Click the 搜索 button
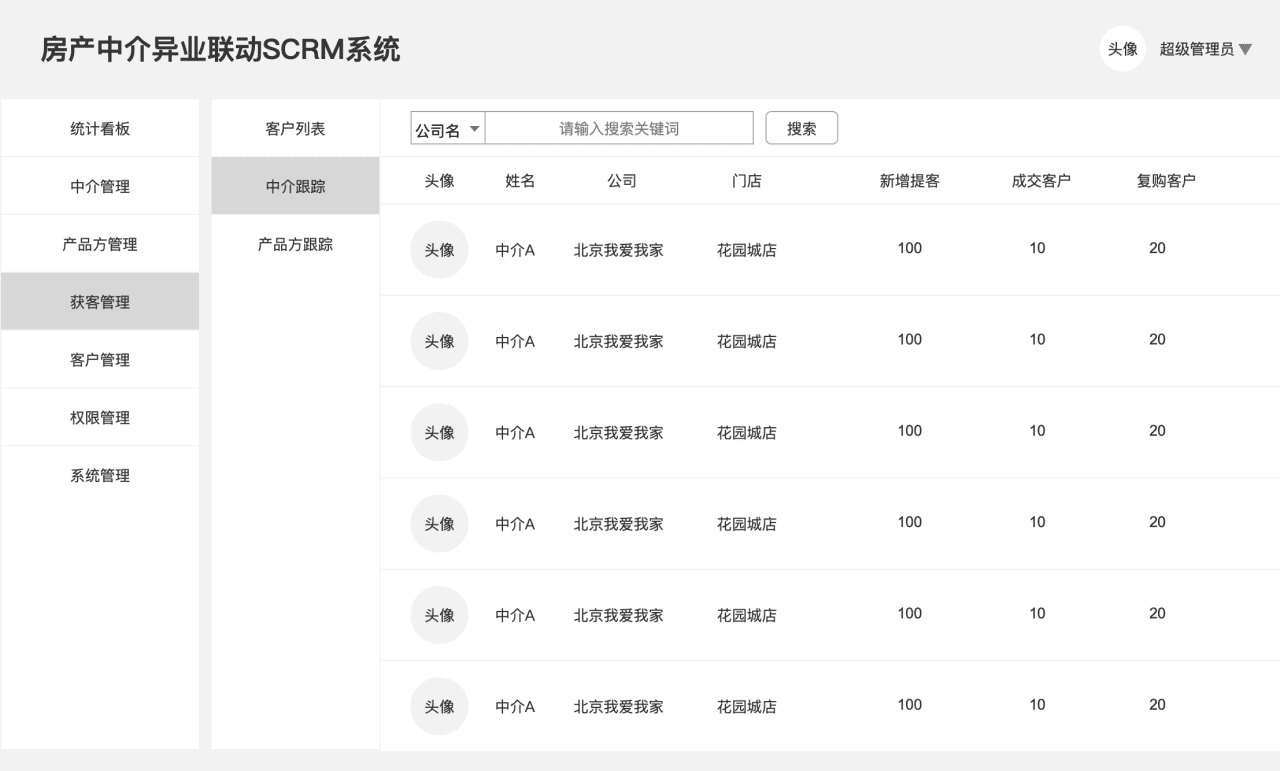The image size is (1280, 771). coord(801,129)
